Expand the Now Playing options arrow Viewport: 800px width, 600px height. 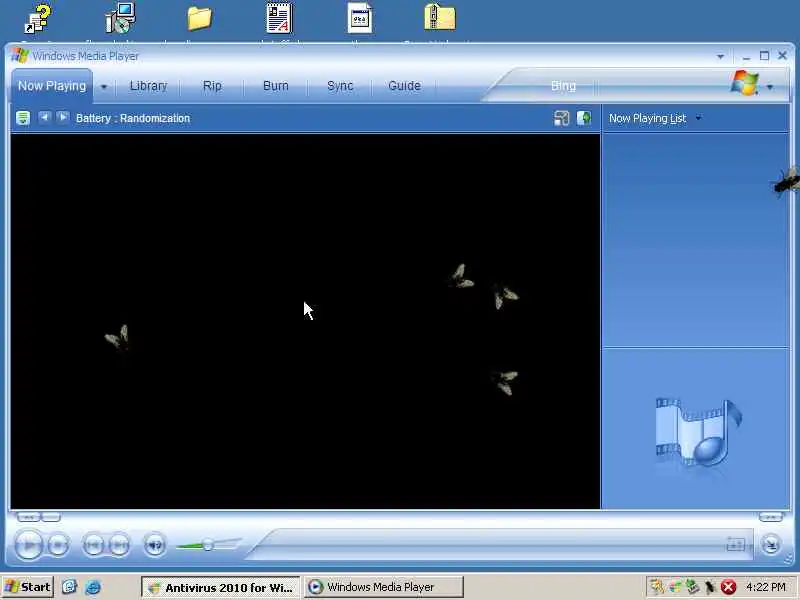click(104, 87)
